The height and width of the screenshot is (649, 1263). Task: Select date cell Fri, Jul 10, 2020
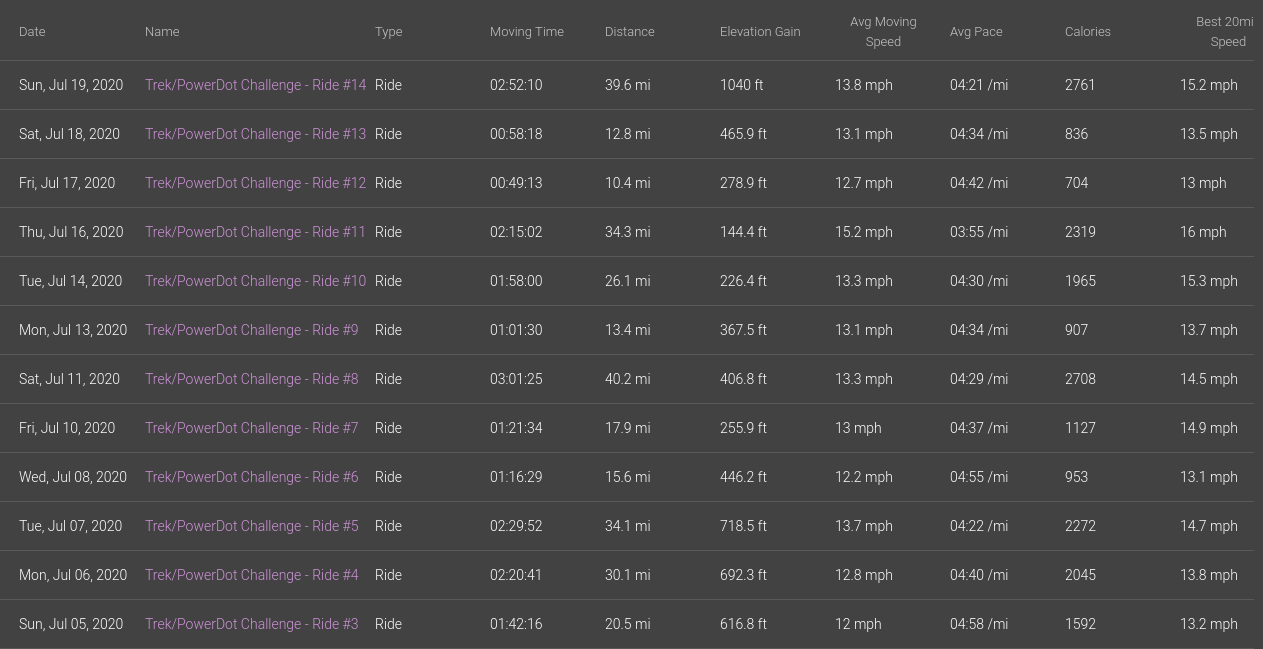tap(67, 428)
